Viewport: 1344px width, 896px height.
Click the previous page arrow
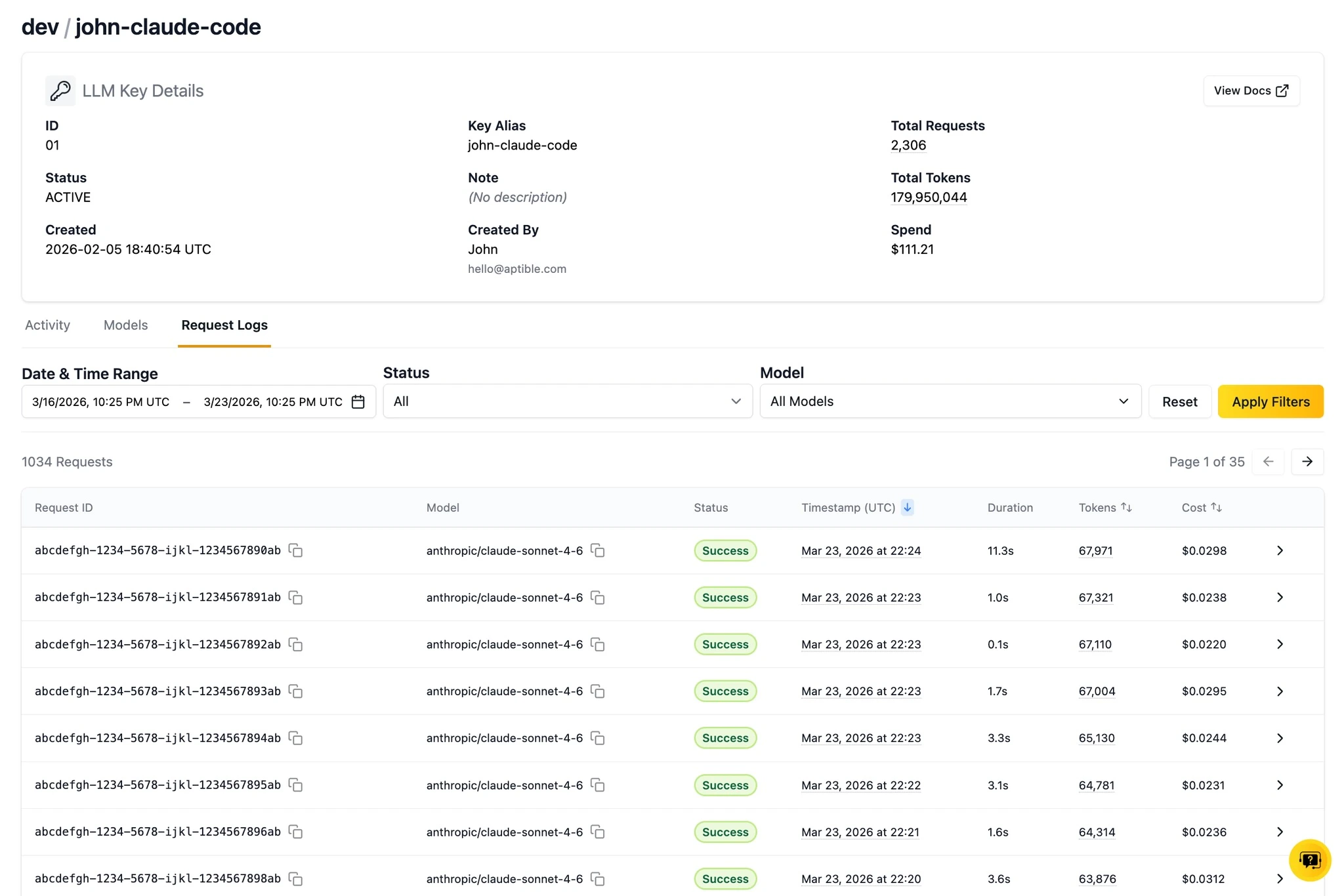pyautogui.click(x=1268, y=462)
